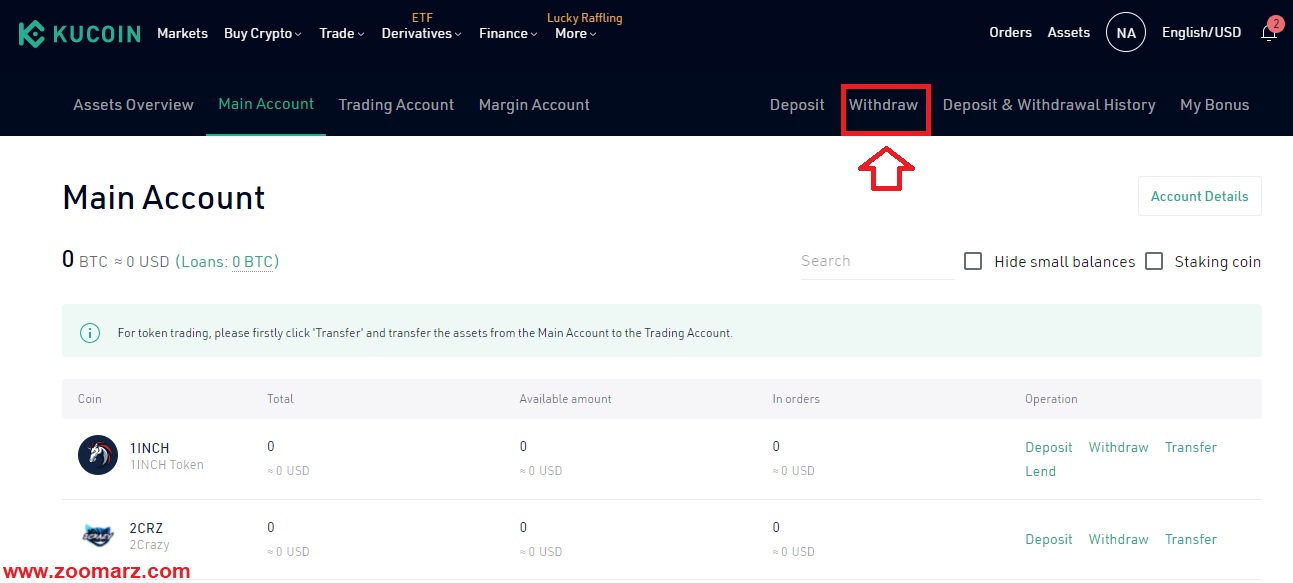Screen dimensions: 1293x583
Task: Deposit 2CRZ from its row
Action: point(1048,539)
